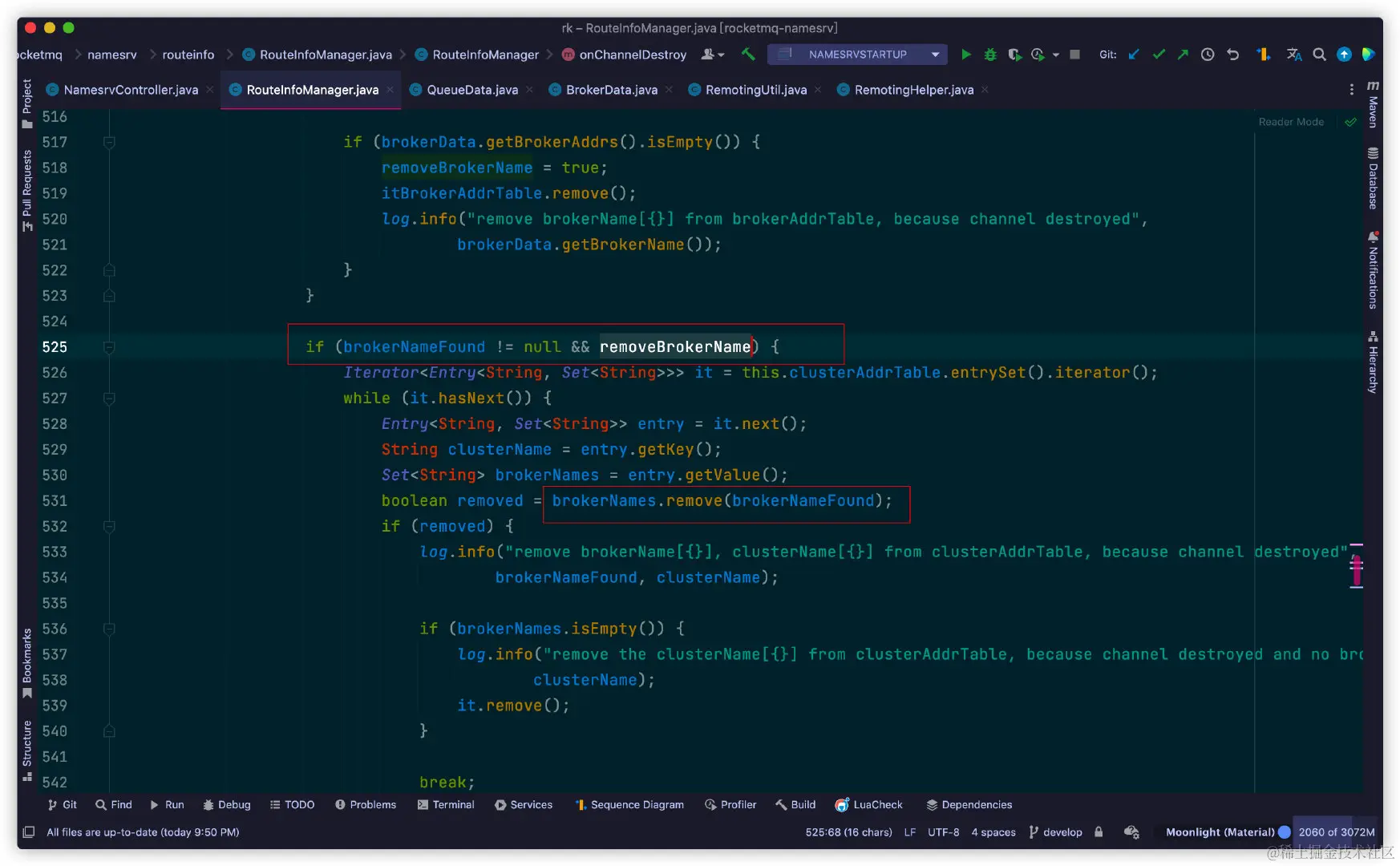Click the read-only lock icon in status bar
This screenshot has height=866, width=1400.
1099,832
